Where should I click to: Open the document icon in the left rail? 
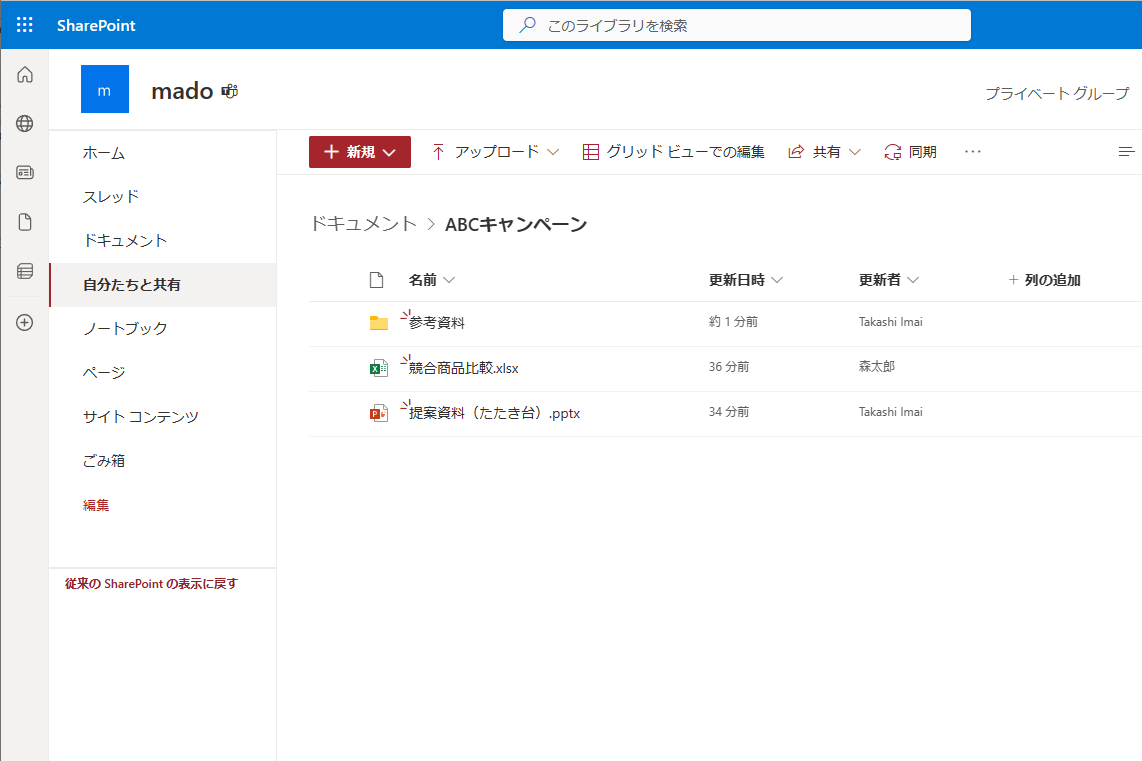(24, 221)
